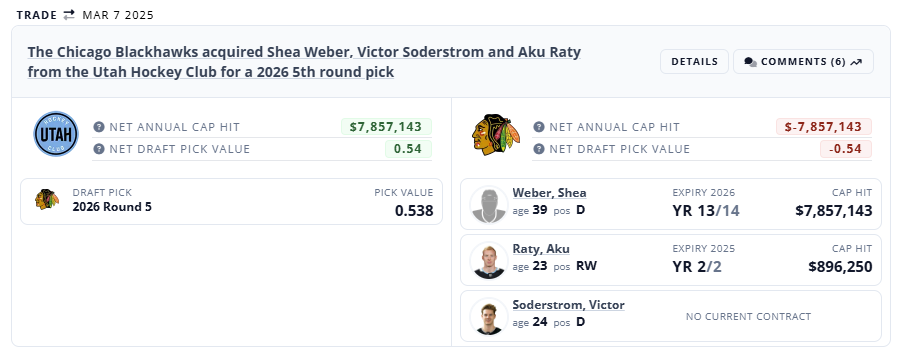Click the help icon beside Utah Net Annual Cap Hit
This screenshot has height=360, width=903.
(x=99, y=127)
